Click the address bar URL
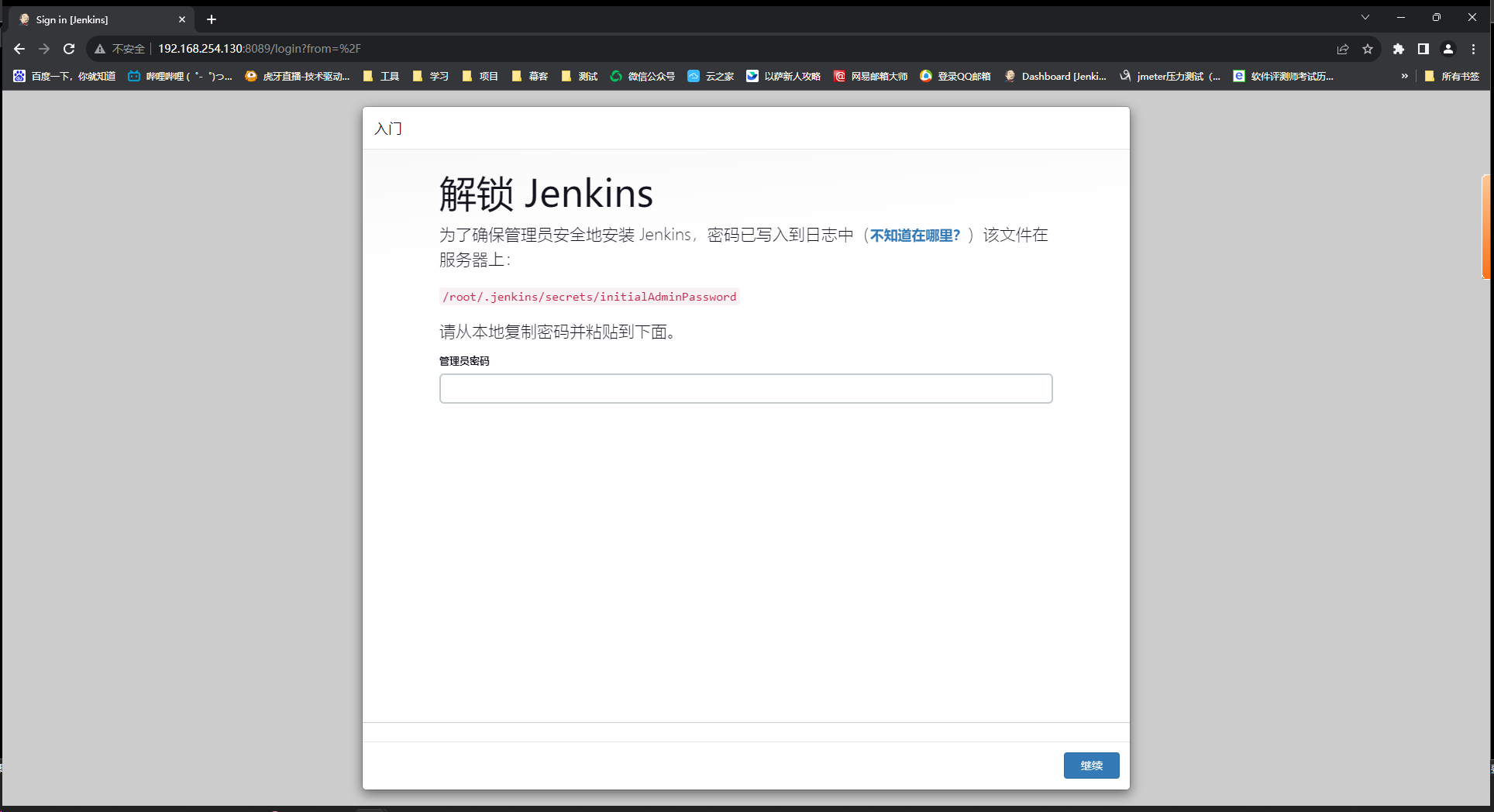This screenshot has height=812, width=1494. [260, 49]
